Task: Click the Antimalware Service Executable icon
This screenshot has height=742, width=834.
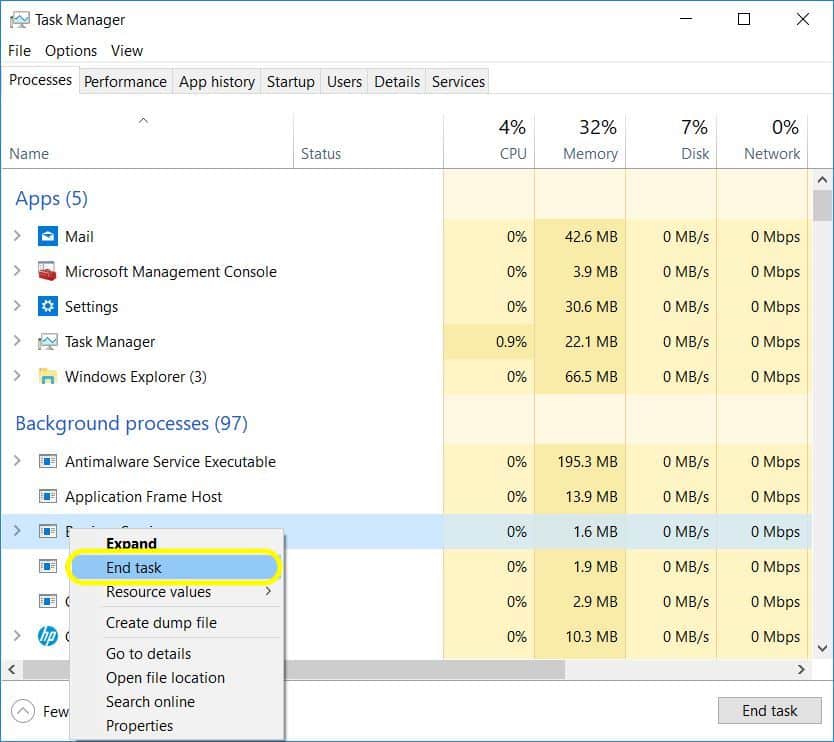Action: pyautogui.click(x=47, y=462)
